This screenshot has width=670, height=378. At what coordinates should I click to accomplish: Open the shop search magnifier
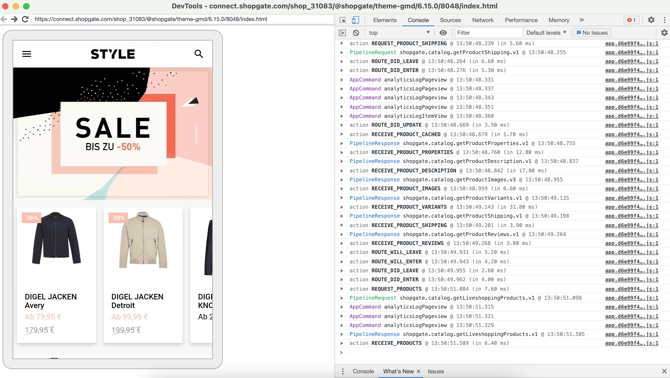[x=199, y=54]
